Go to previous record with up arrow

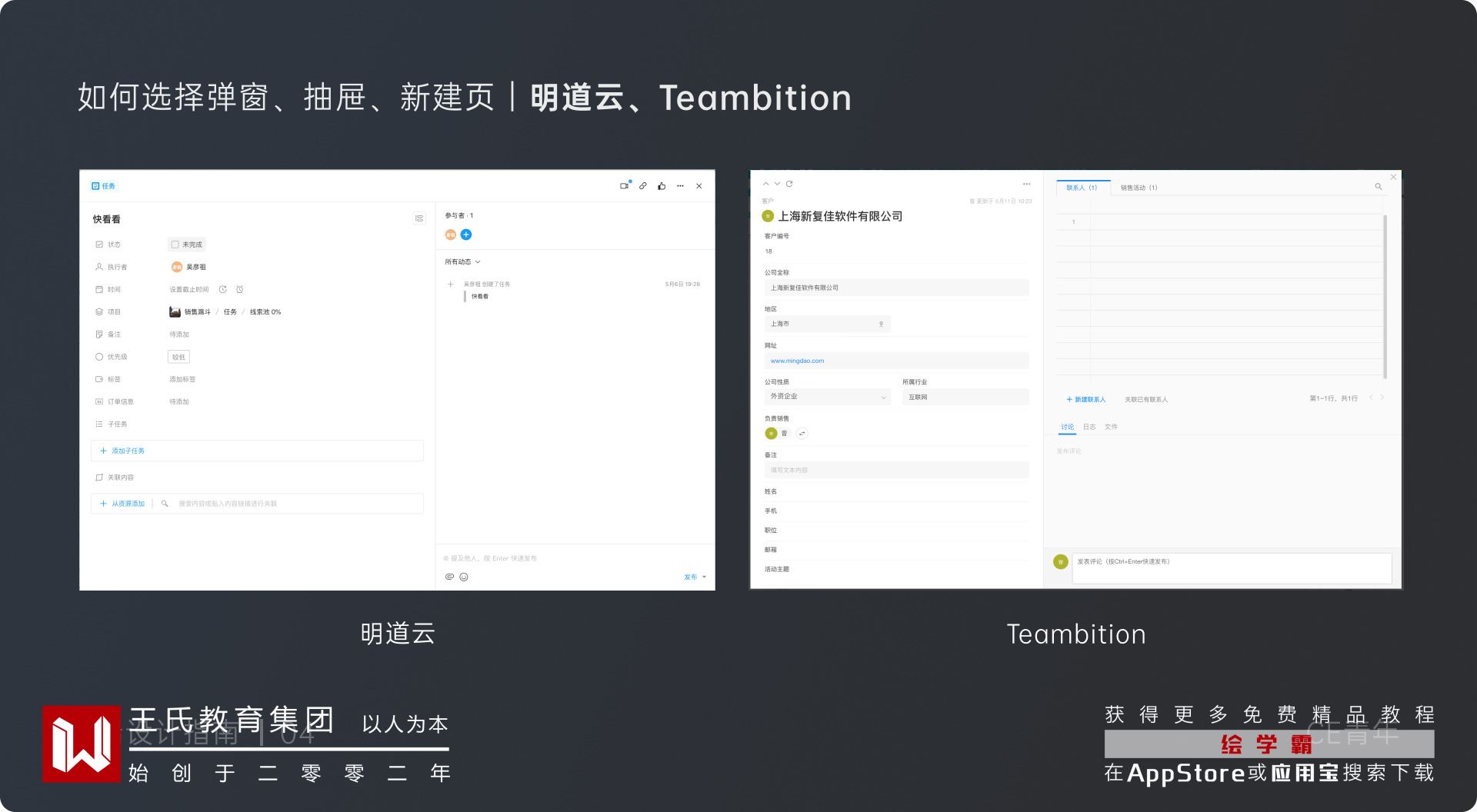point(766,184)
